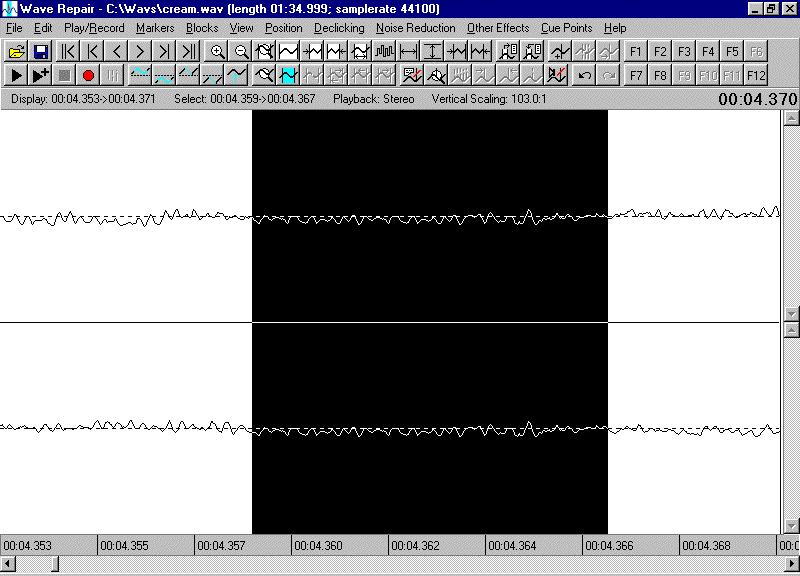Image resolution: width=800 pixels, height=576 pixels.
Task: Click the zoom out magnifier icon
Action: click(x=241, y=51)
